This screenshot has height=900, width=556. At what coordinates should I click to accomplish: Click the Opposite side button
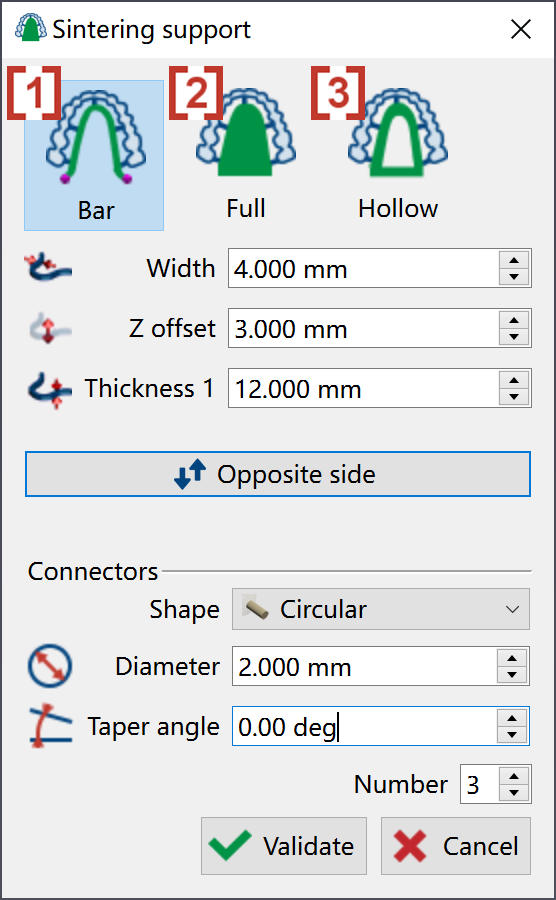pyautogui.click(x=278, y=474)
